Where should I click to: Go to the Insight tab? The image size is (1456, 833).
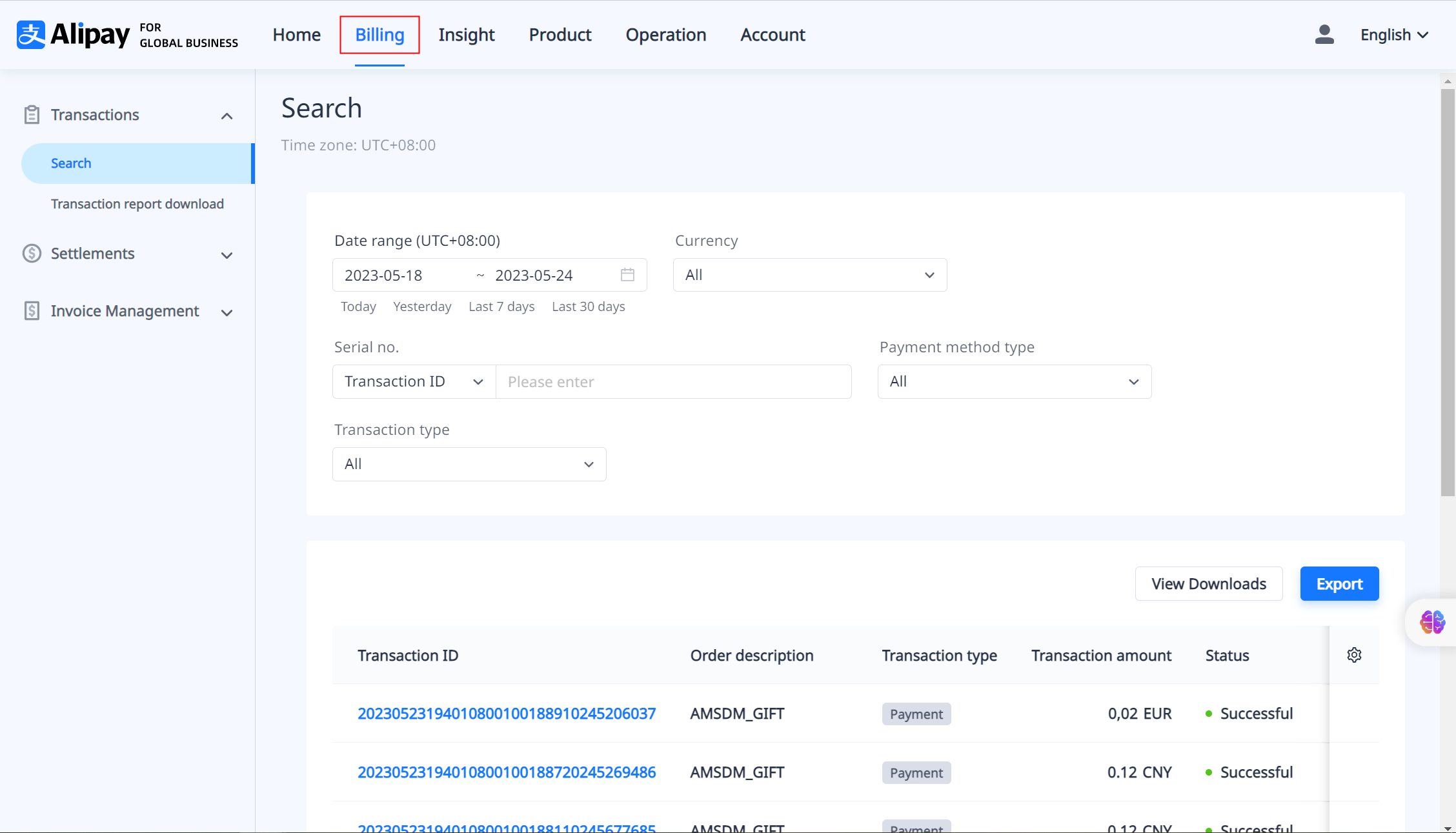466,35
